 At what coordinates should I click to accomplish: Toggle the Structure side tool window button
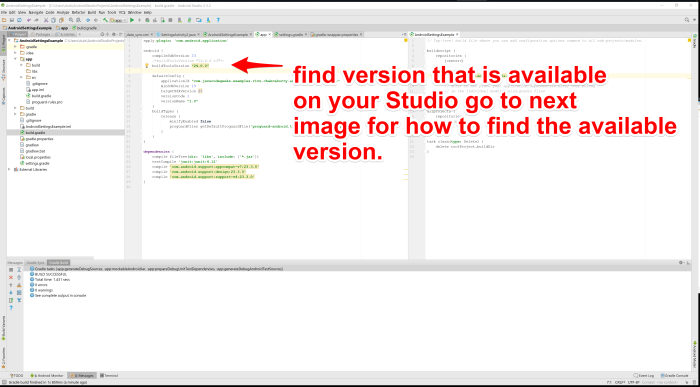[x=3, y=69]
